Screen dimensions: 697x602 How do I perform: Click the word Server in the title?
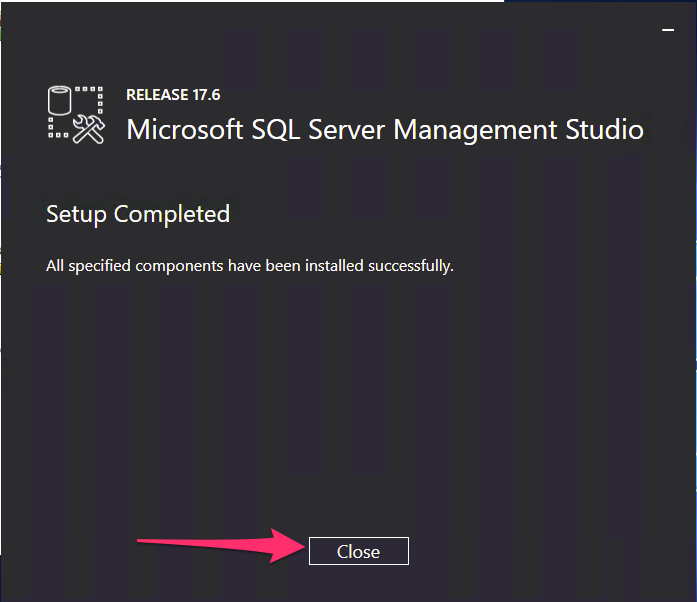pos(346,129)
